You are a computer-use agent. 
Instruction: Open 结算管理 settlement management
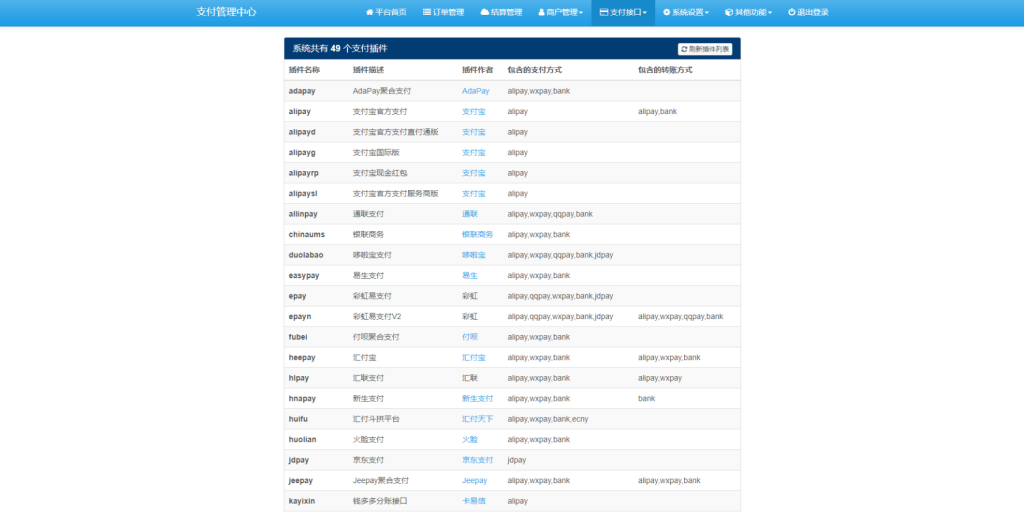501,12
